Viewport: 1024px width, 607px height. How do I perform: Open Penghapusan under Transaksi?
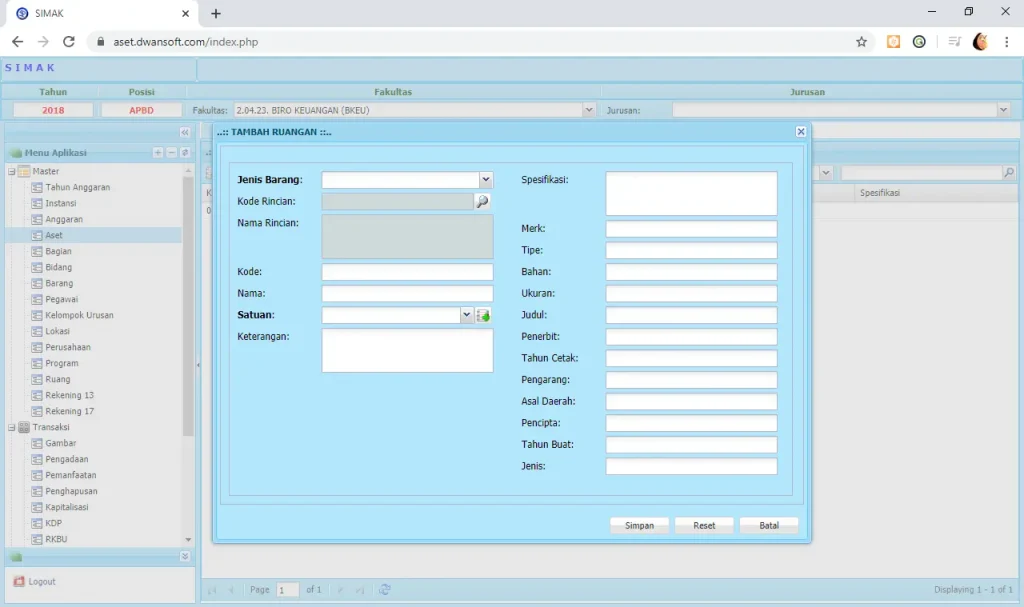coord(71,491)
